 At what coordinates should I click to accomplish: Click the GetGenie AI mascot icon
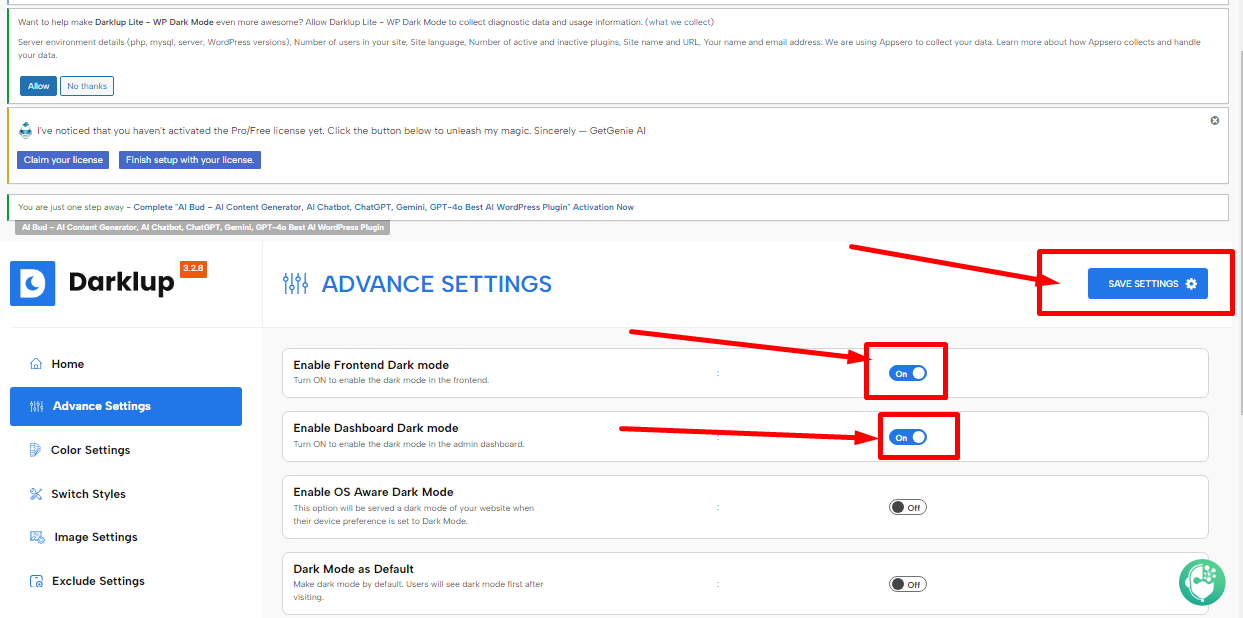(26, 130)
